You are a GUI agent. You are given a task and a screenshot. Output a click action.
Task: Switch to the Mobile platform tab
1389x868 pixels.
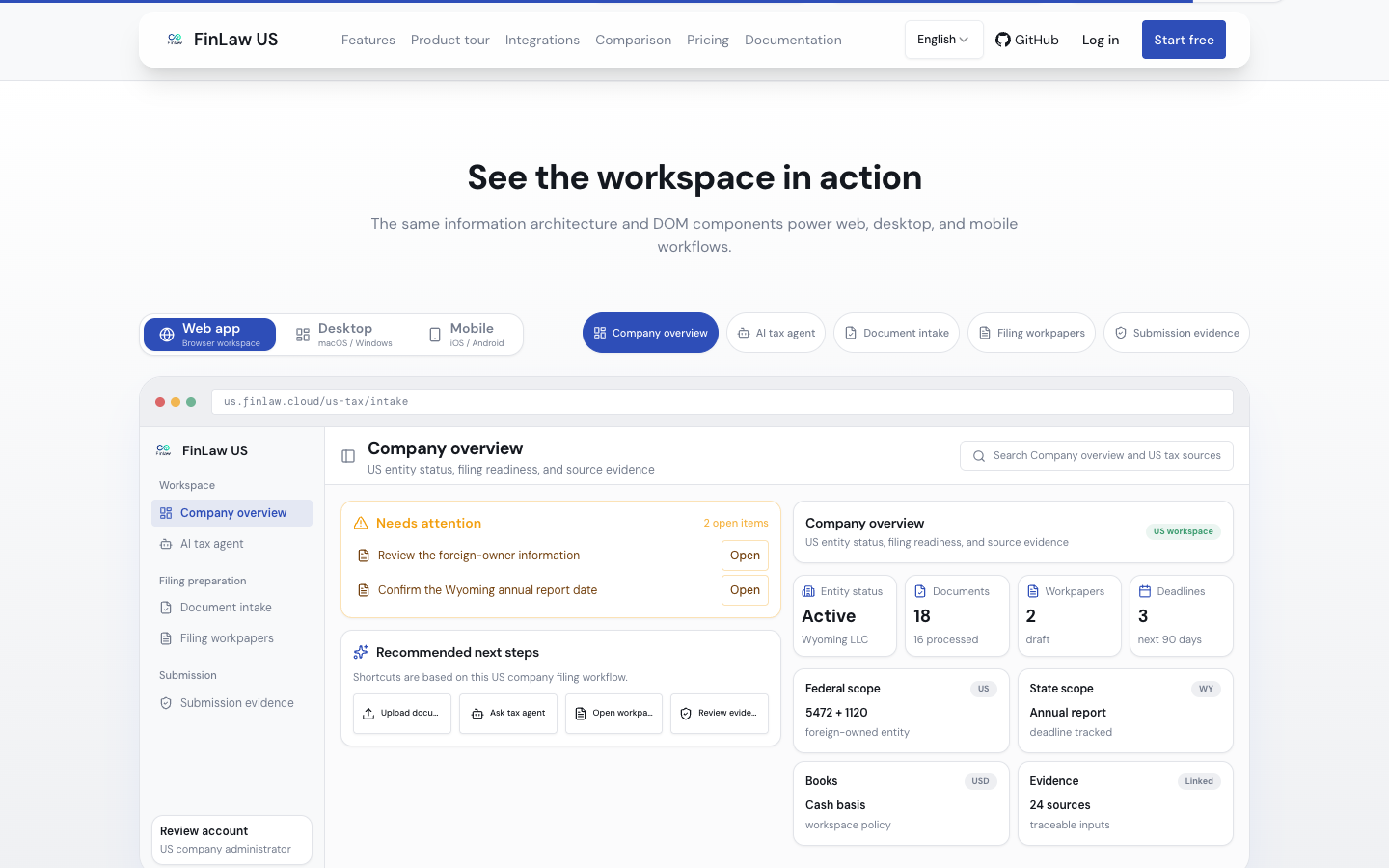pyautogui.click(x=466, y=335)
